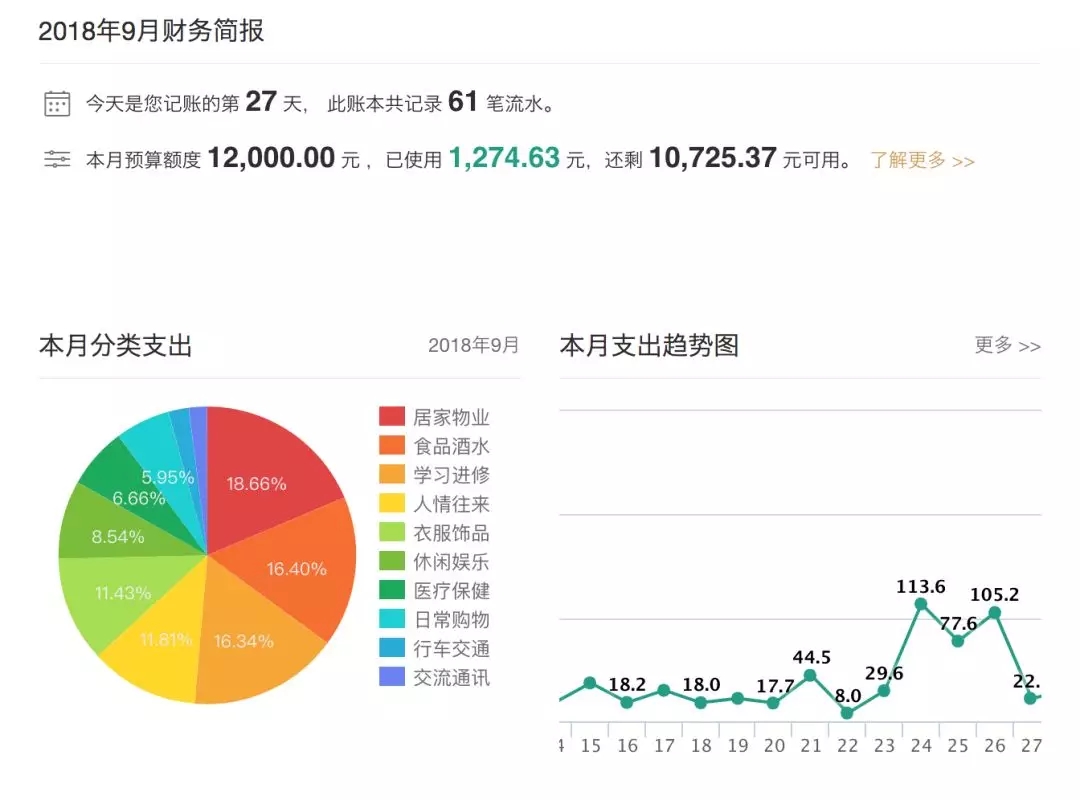
Task: Click the data point on day 17
Action: pos(663,690)
